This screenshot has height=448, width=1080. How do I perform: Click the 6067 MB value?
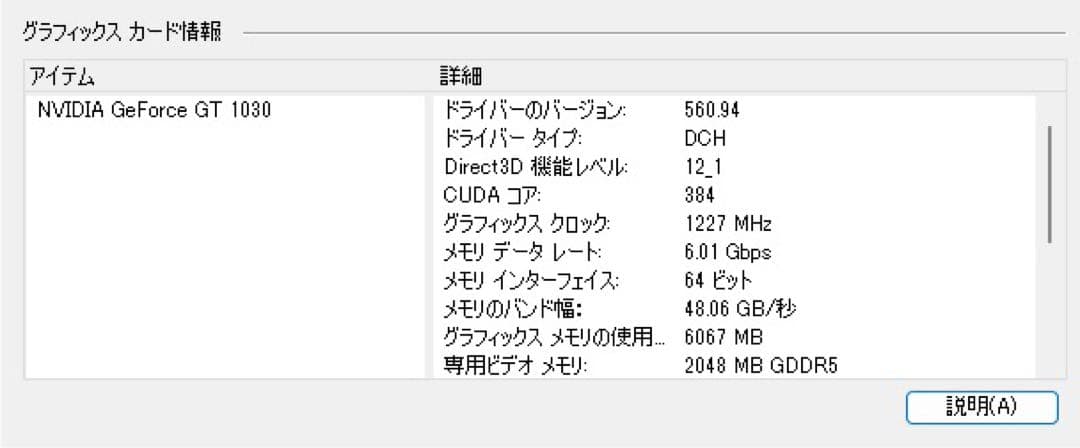pos(723,338)
